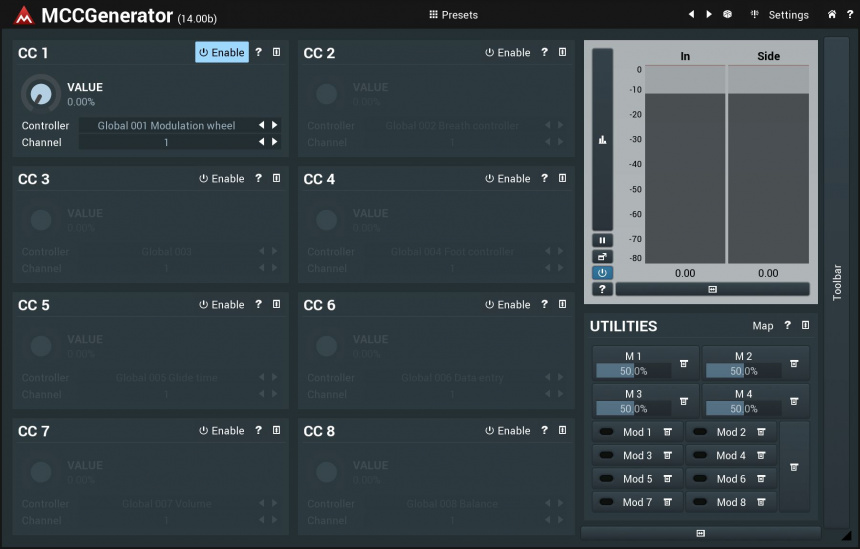Click the MCCGenerator logo
This screenshot has height=549, width=860.
coord(24,16)
